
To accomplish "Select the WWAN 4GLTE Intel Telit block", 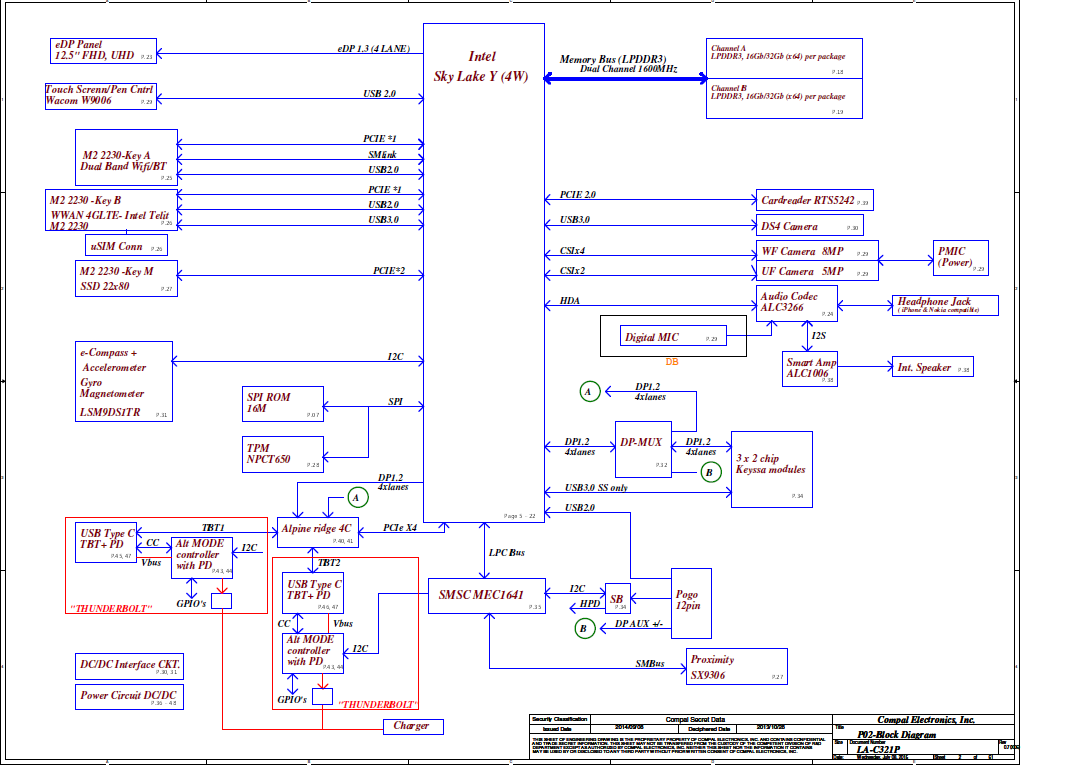I will click(112, 210).
